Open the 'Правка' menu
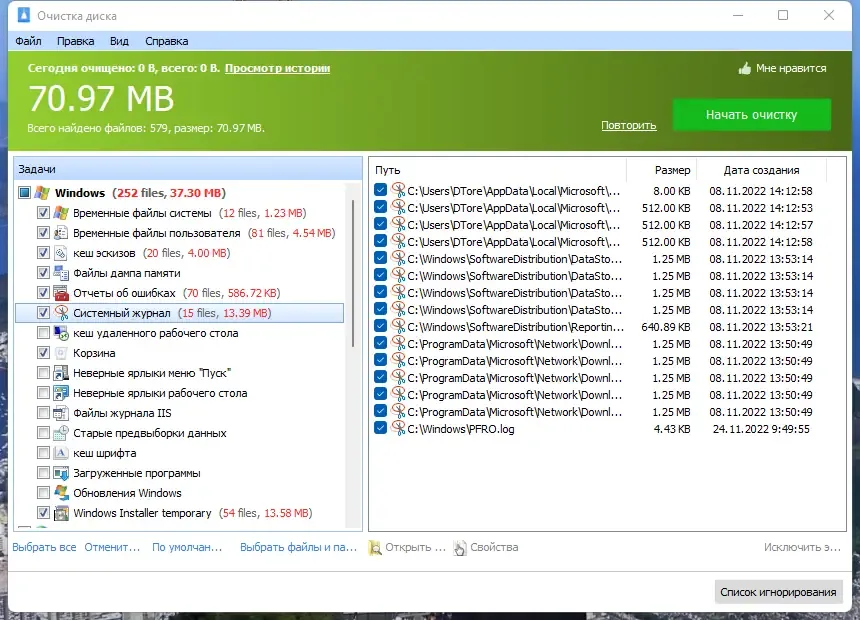The height and width of the screenshot is (620, 860). point(75,41)
